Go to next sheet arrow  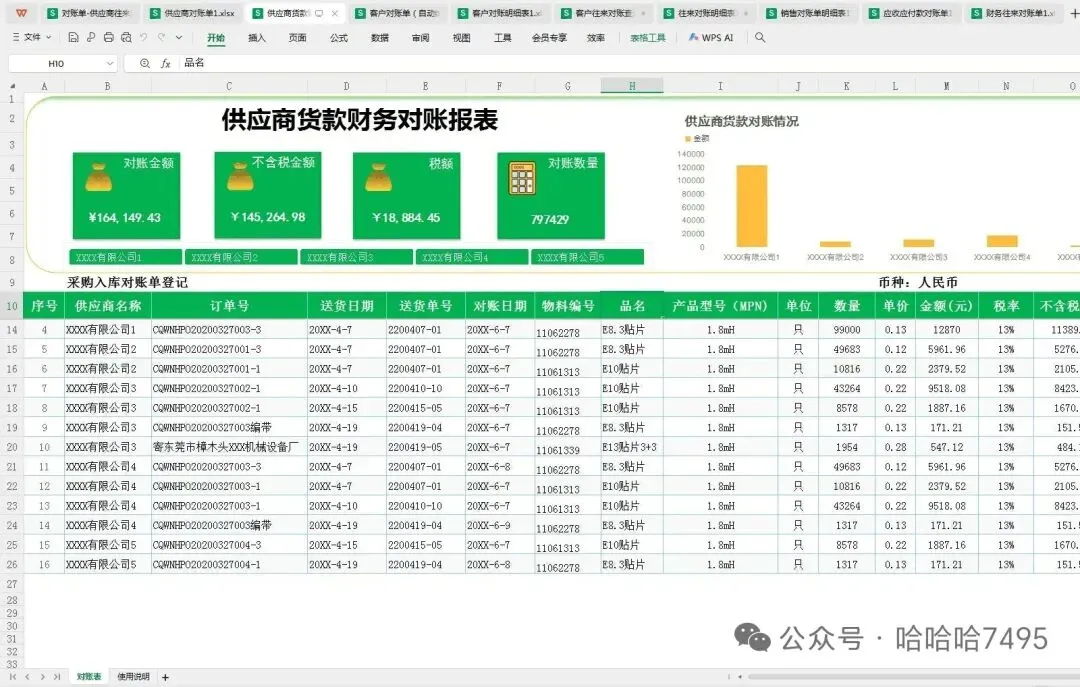43,677
